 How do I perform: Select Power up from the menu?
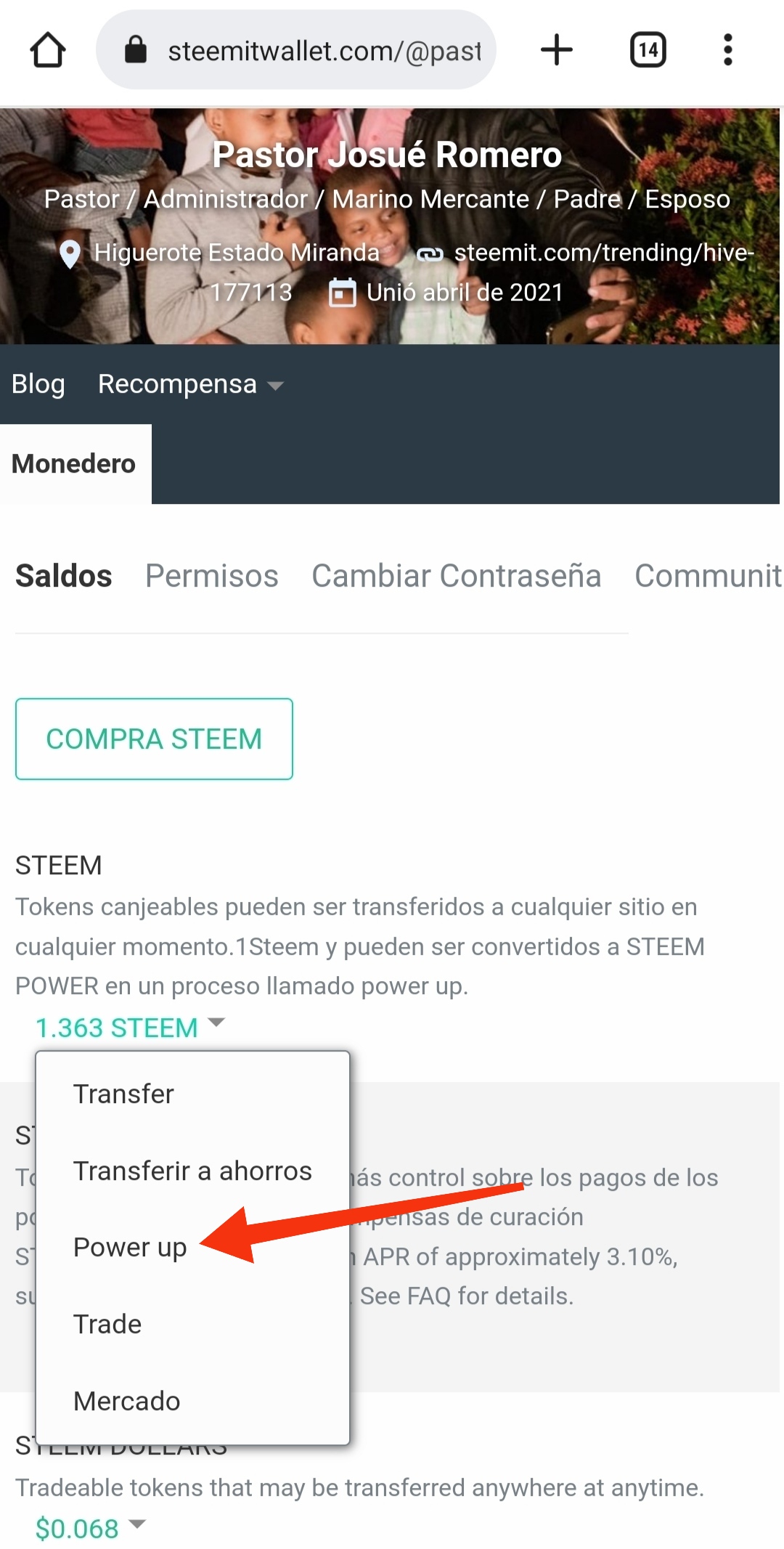click(x=130, y=1247)
